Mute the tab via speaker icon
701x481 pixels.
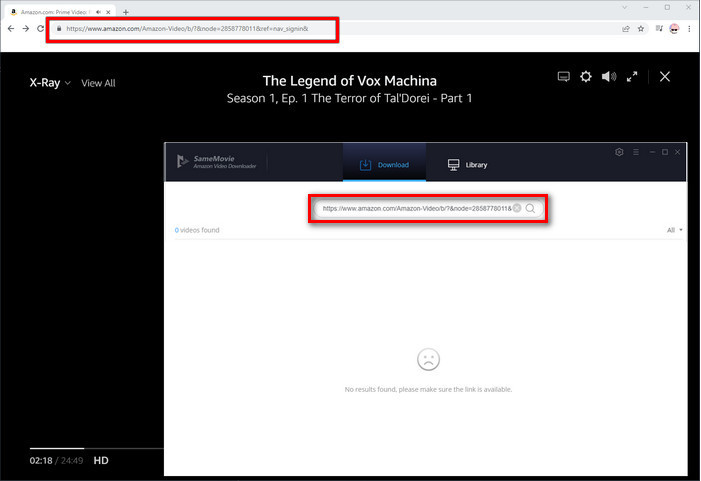tap(98, 12)
